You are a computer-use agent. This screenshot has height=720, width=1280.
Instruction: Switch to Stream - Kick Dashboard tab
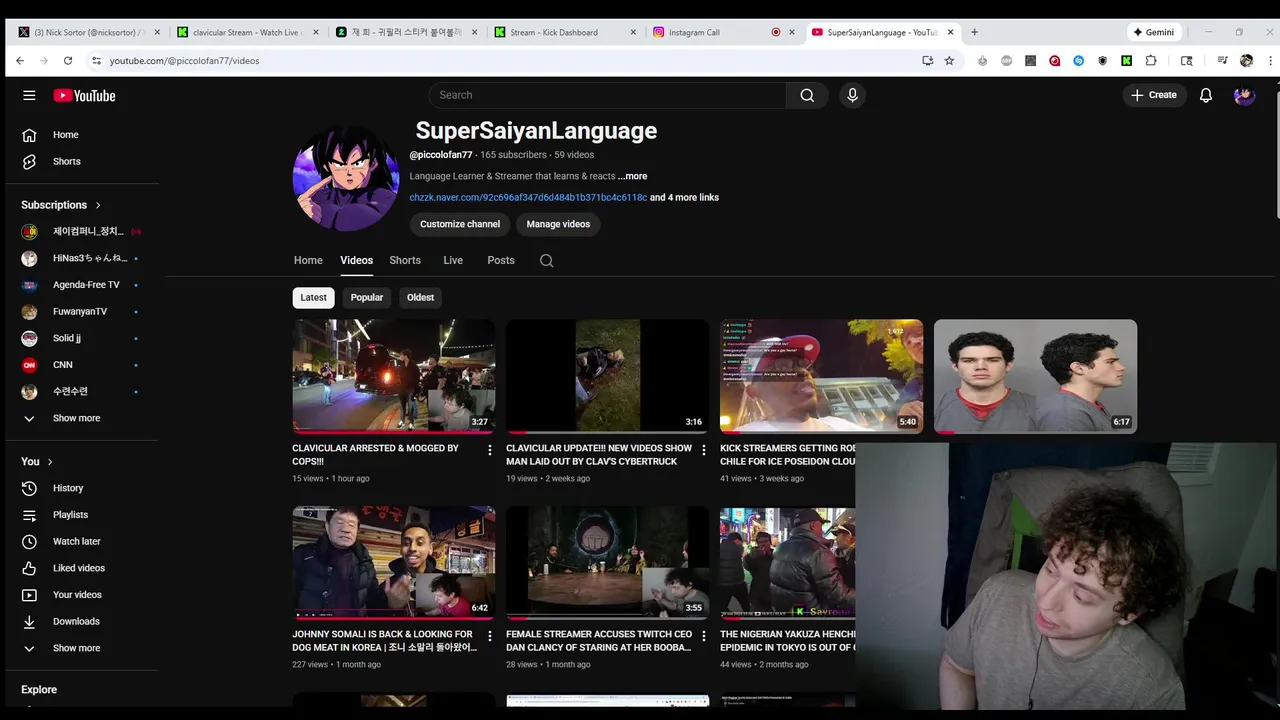(565, 32)
